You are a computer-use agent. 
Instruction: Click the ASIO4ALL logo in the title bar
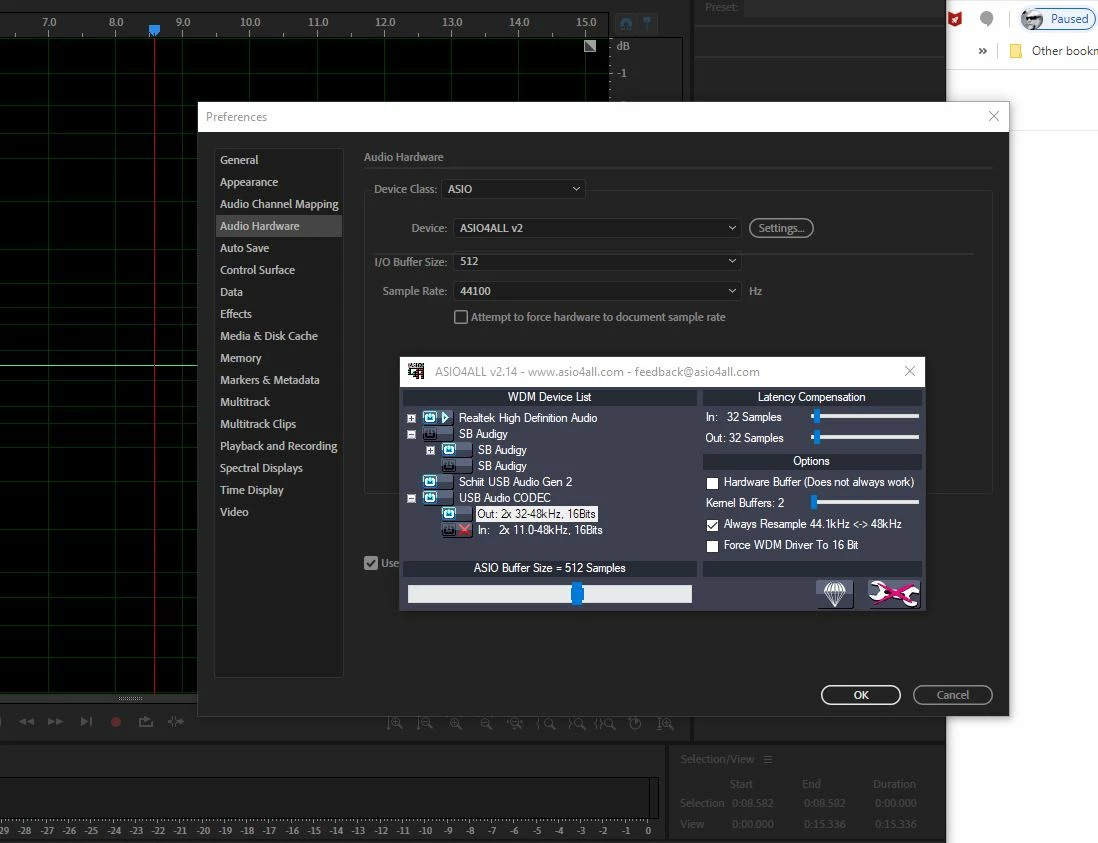click(416, 371)
